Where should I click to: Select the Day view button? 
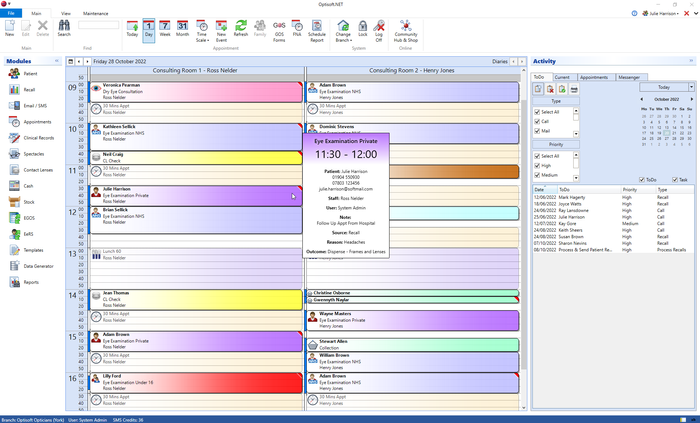pyautogui.click(x=149, y=30)
